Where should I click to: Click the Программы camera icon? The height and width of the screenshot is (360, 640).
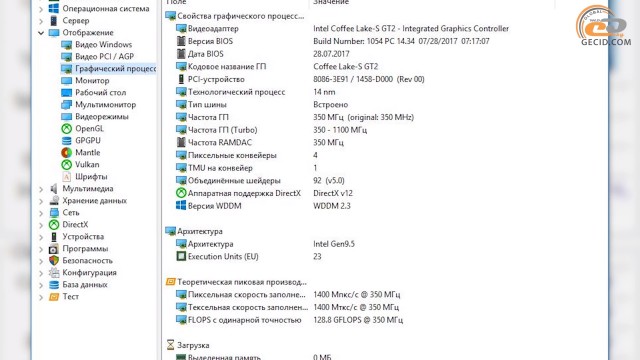[54, 249]
